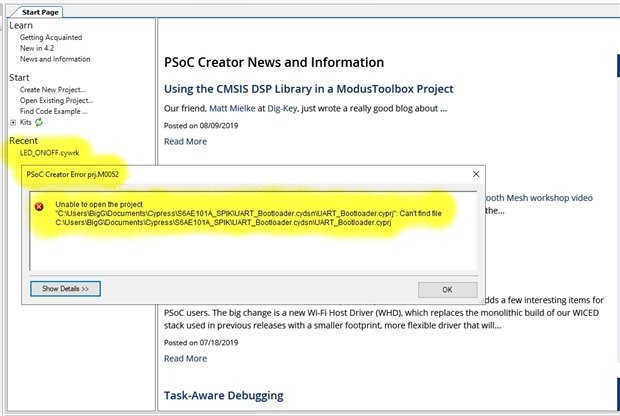
Task: Refresh the Kits list with green icon
Action: (x=38, y=122)
